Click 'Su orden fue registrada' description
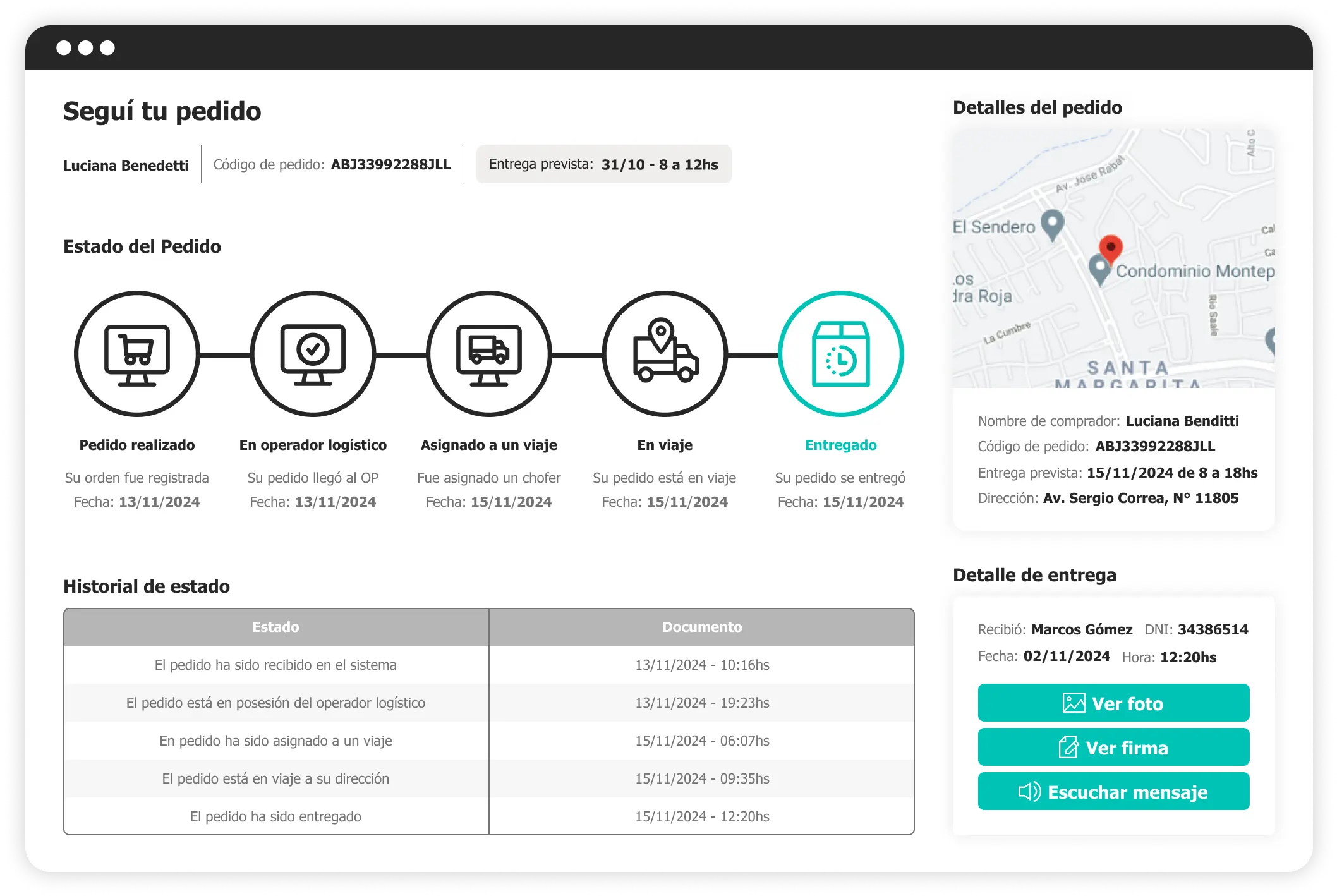 137,478
